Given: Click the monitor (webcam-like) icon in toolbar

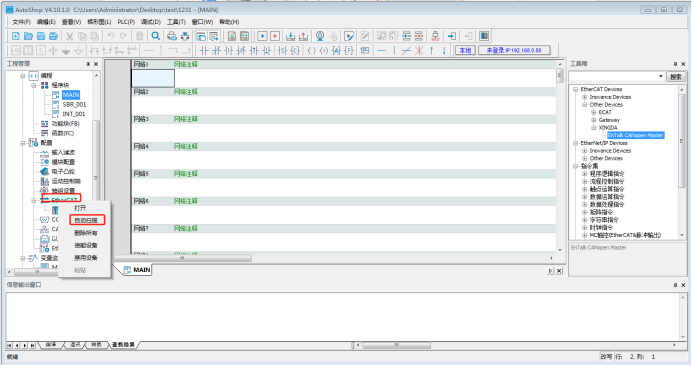Looking at the screenshot, I should coord(320,36).
